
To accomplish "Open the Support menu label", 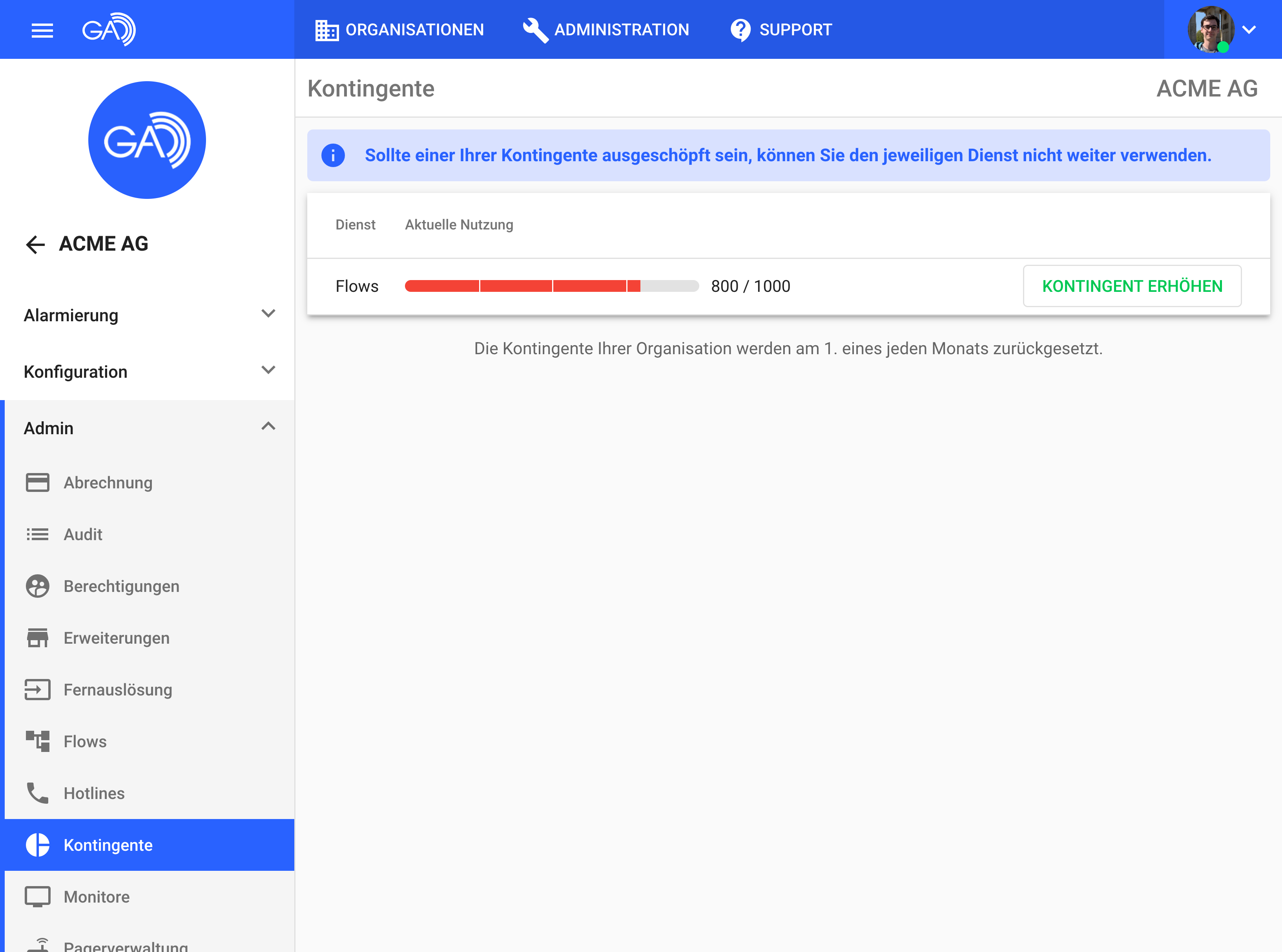I will point(795,30).
